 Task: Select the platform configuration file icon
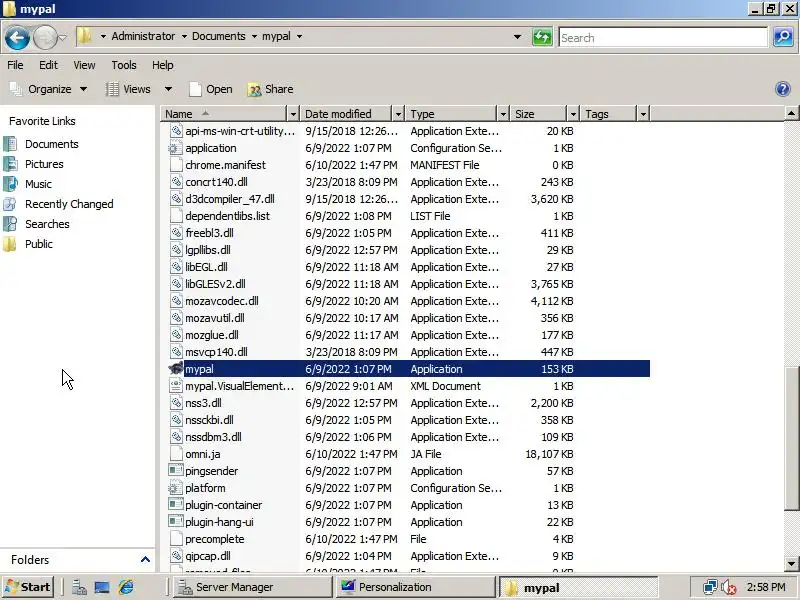(x=176, y=488)
